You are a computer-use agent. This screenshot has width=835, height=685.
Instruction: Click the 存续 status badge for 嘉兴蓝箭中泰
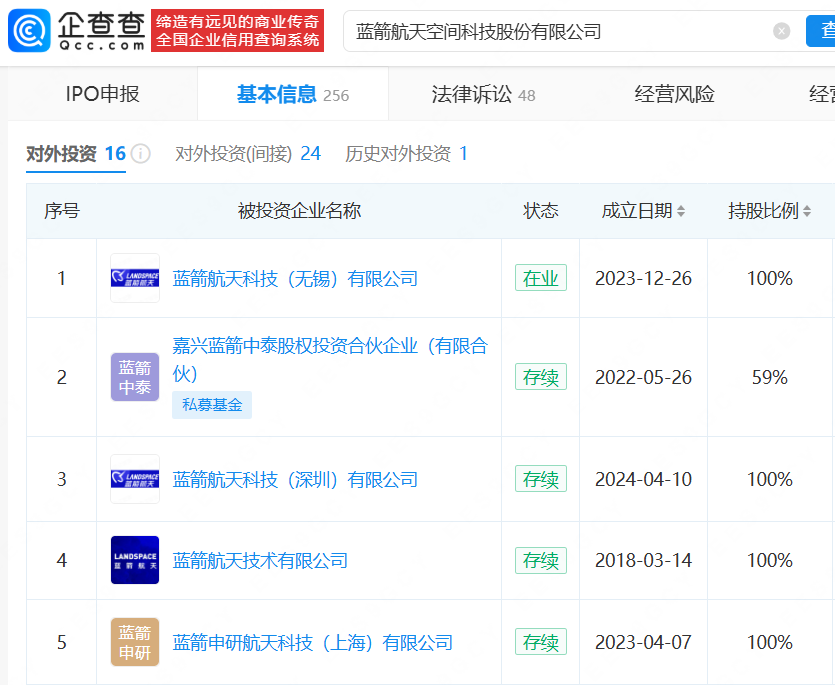click(x=541, y=377)
